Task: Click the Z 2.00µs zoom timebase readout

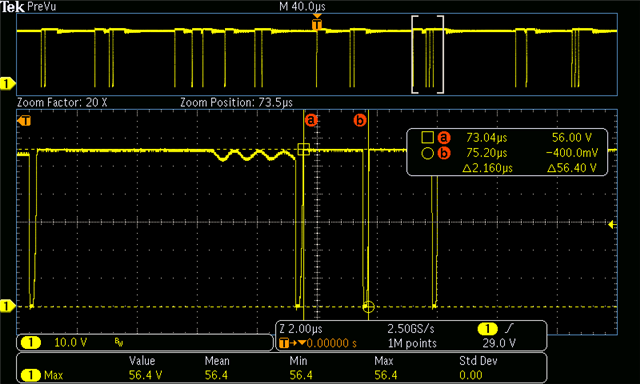Action: 301,329
